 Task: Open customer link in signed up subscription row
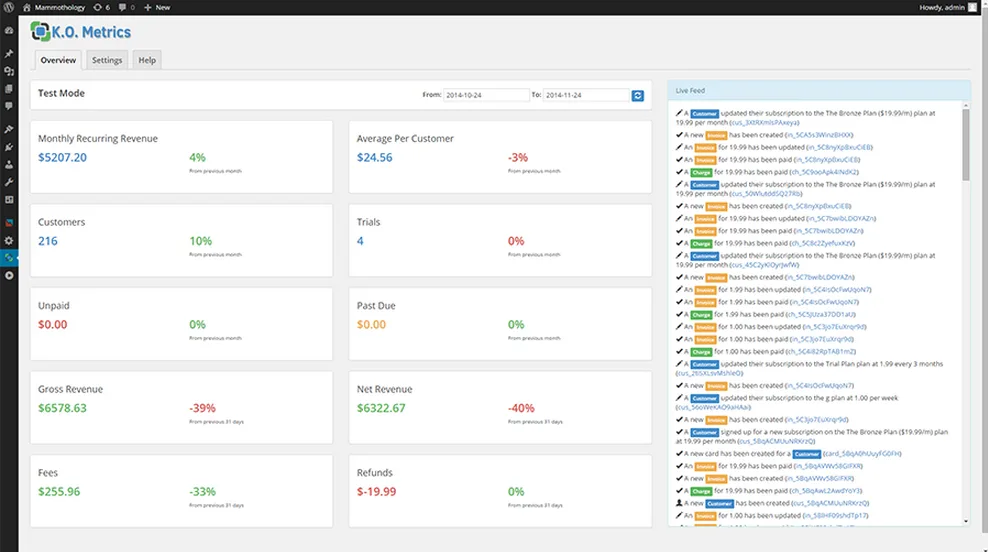click(776, 441)
